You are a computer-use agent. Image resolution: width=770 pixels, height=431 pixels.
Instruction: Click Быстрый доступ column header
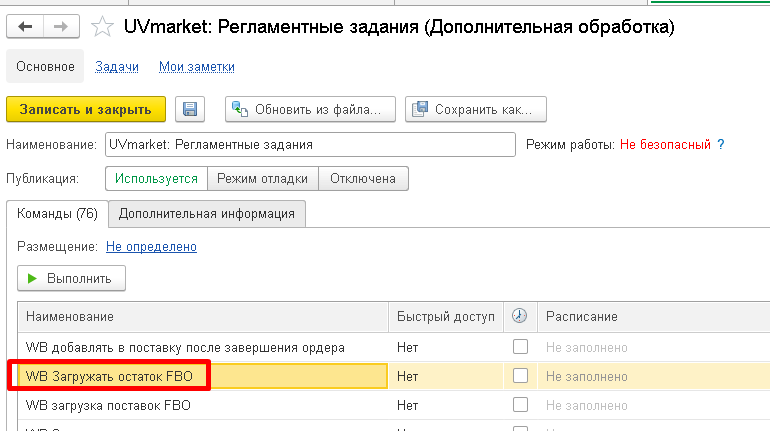(x=446, y=317)
